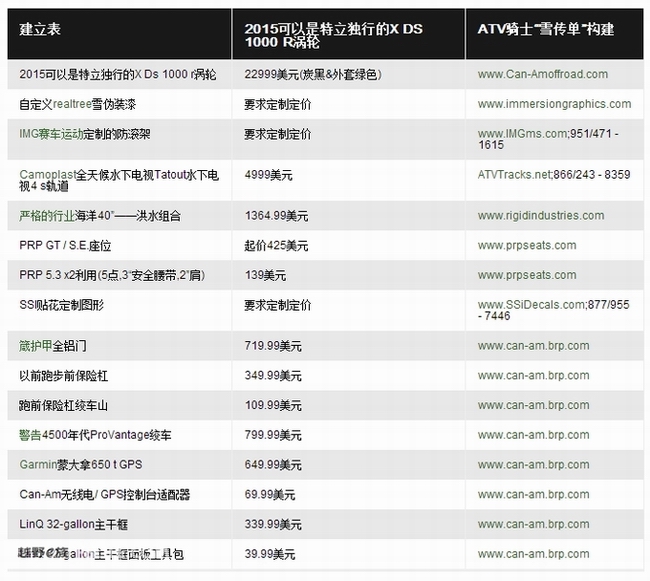Select the 799.99美元 price cell

[x=348, y=436]
